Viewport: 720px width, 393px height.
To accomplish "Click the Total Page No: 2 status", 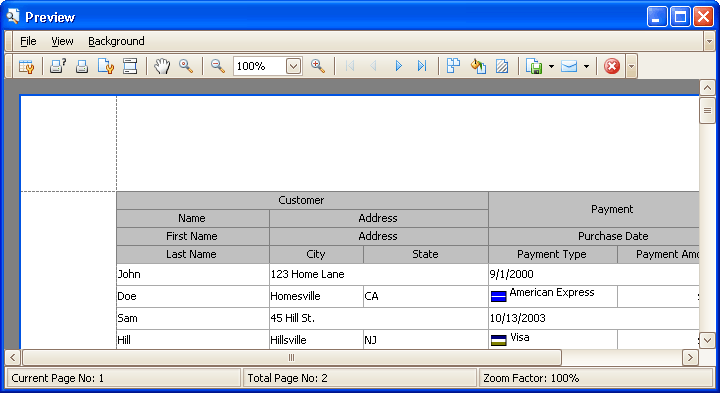I will (359, 378).
